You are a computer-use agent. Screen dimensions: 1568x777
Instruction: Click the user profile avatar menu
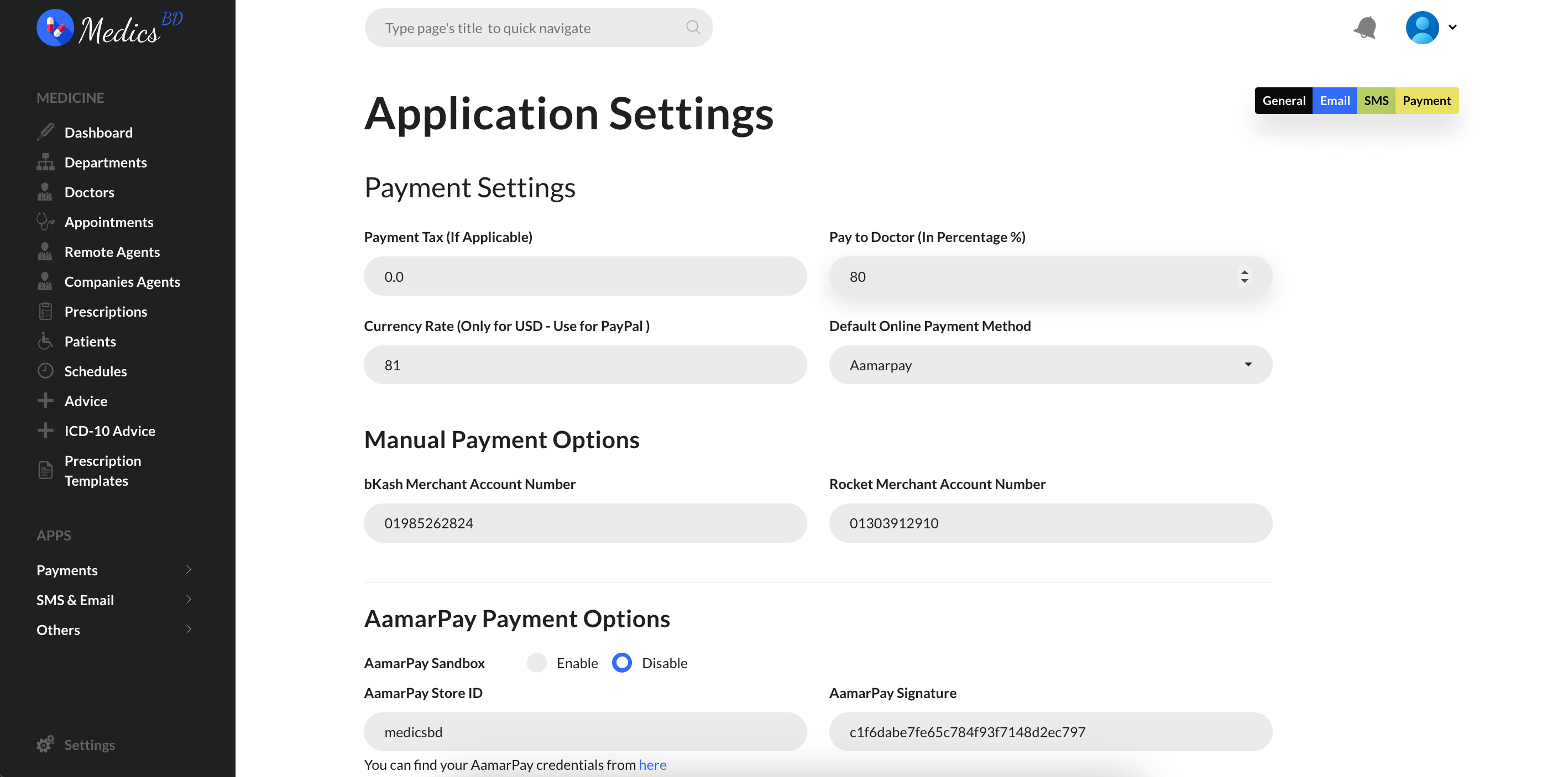tap(1431, 27)
